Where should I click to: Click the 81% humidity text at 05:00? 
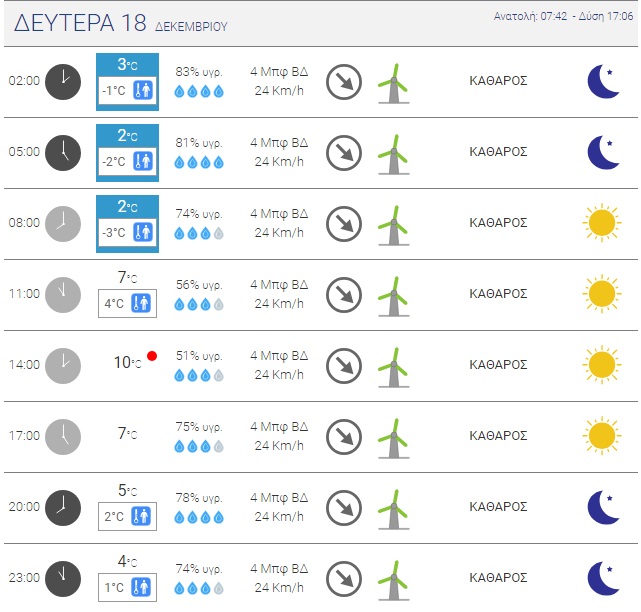click(x=199, y=142)
